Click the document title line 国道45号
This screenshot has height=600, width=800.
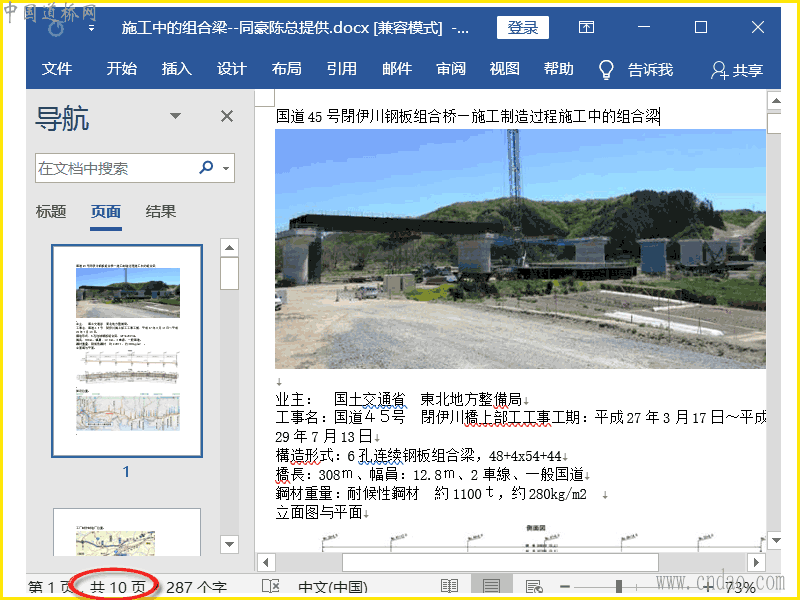(468, 117)
